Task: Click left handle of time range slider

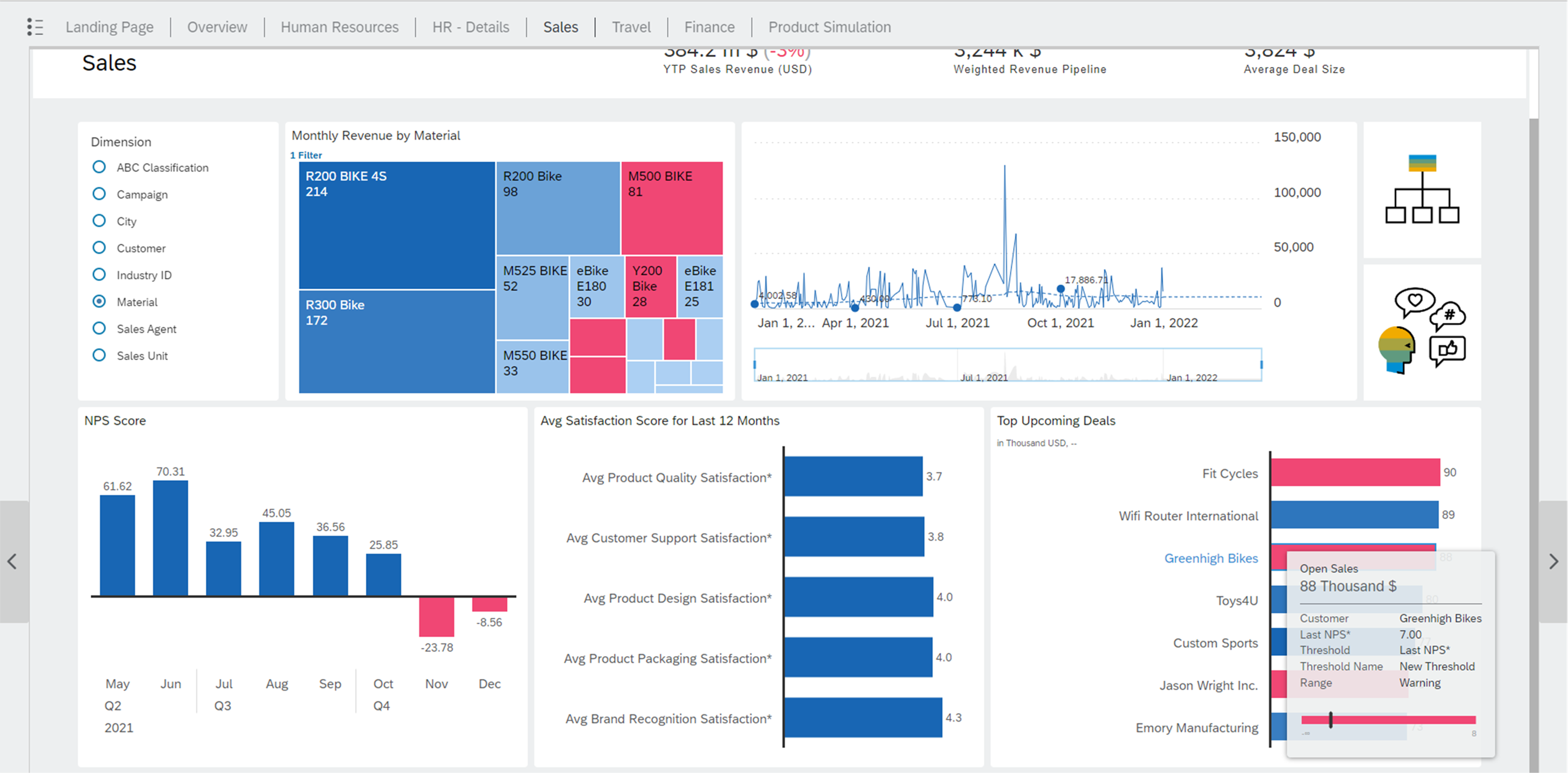Action: click(x=755, y=365)
